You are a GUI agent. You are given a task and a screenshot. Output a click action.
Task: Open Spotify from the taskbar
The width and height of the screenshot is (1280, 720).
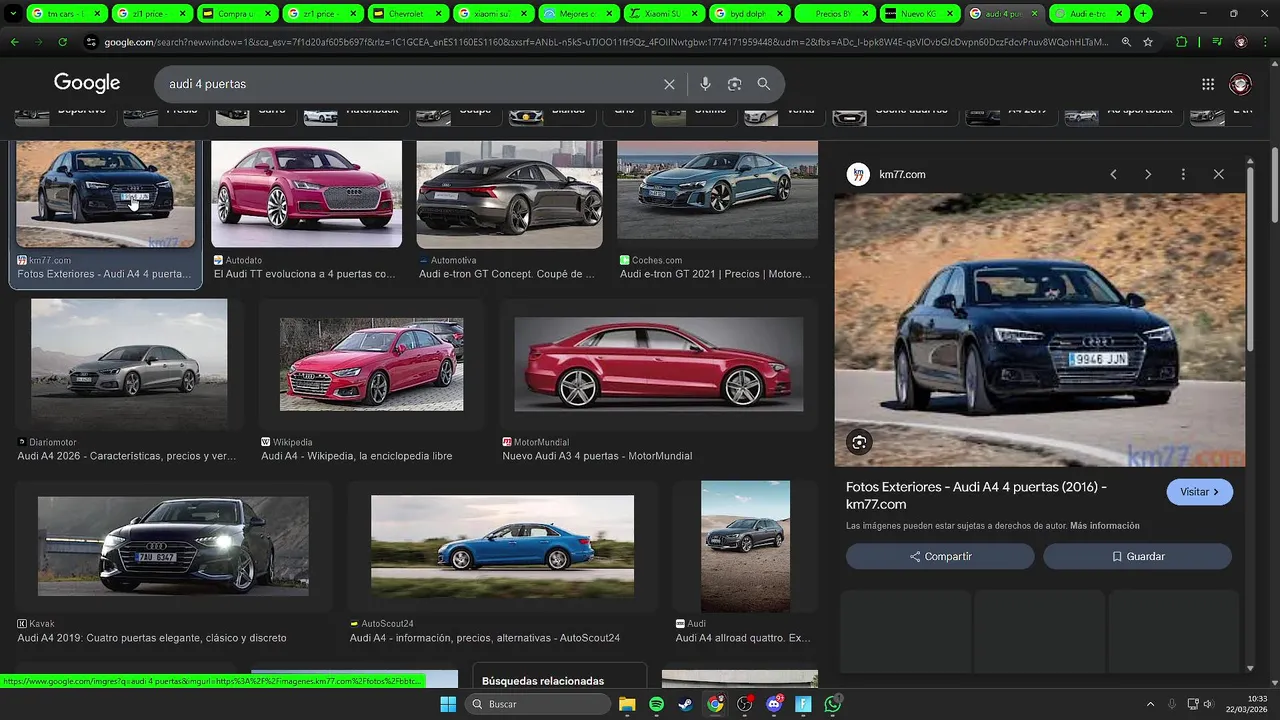click(656, 704)
